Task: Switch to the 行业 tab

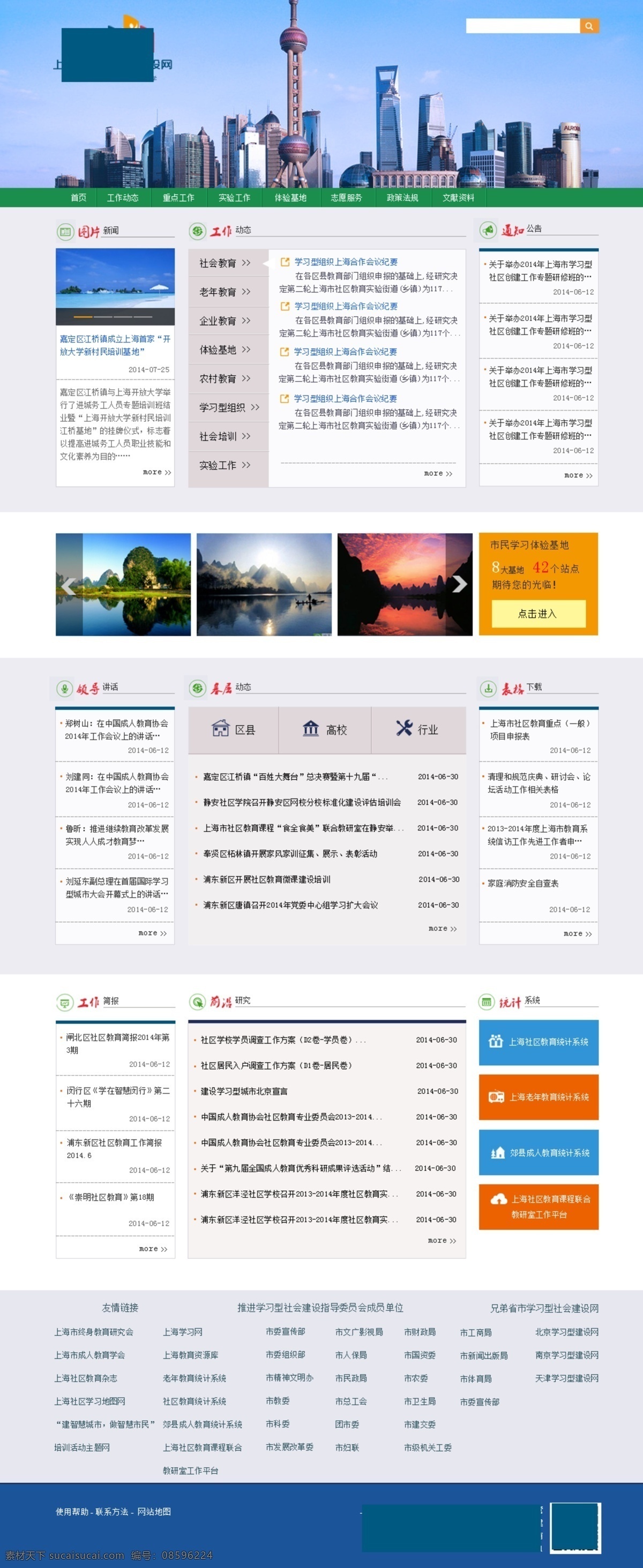Action: (x=419, y=729)
